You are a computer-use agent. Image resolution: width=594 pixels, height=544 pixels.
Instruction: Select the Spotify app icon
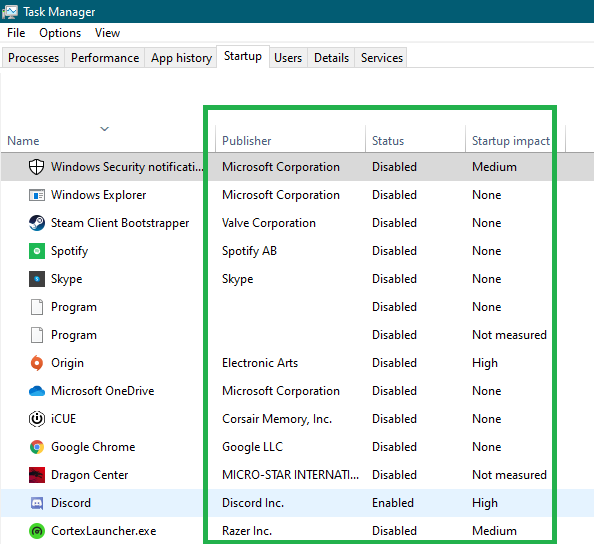(x=37, y=251)
